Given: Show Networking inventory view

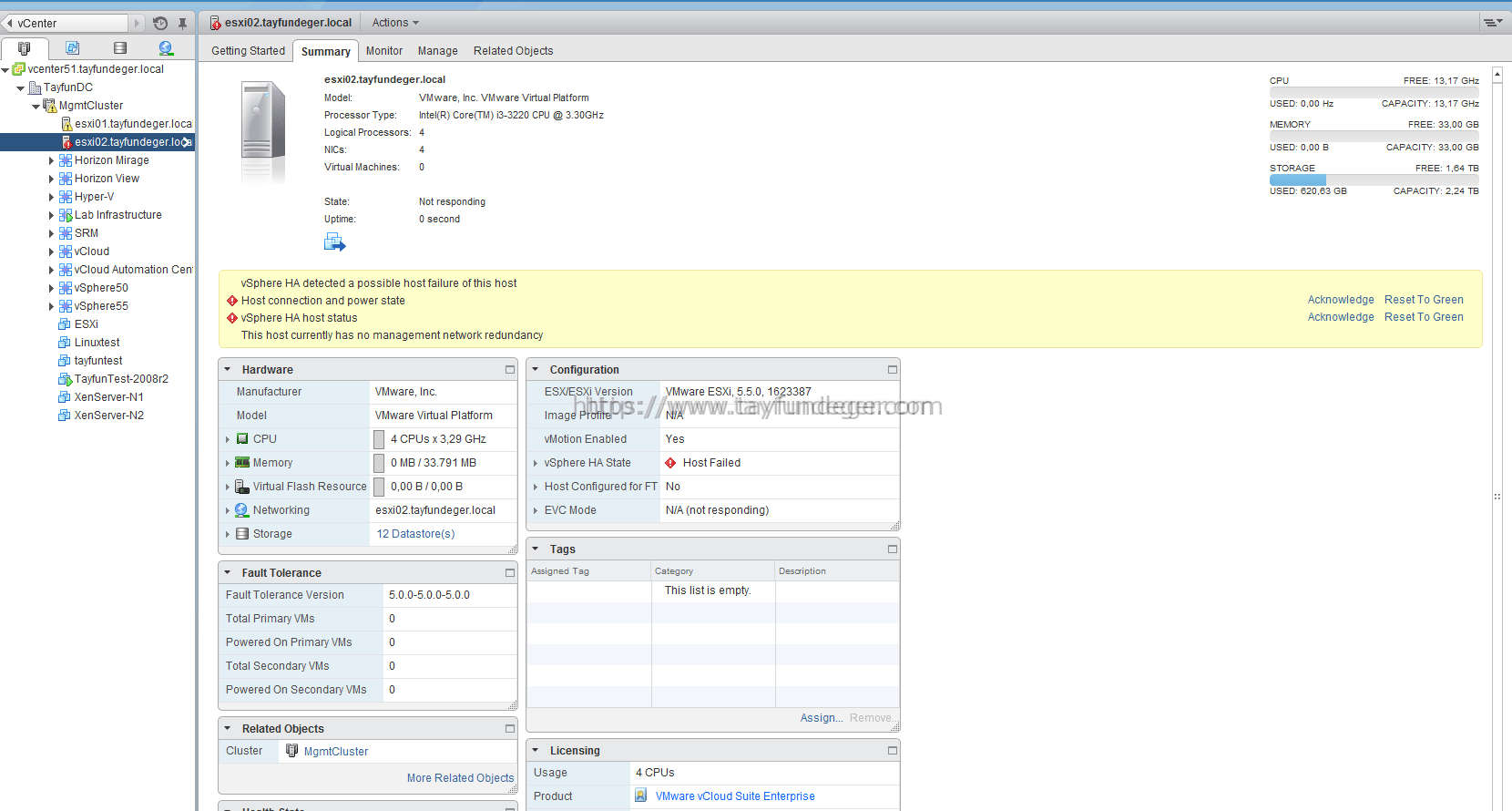Looking at the screenshot, I should coord(166,47).
